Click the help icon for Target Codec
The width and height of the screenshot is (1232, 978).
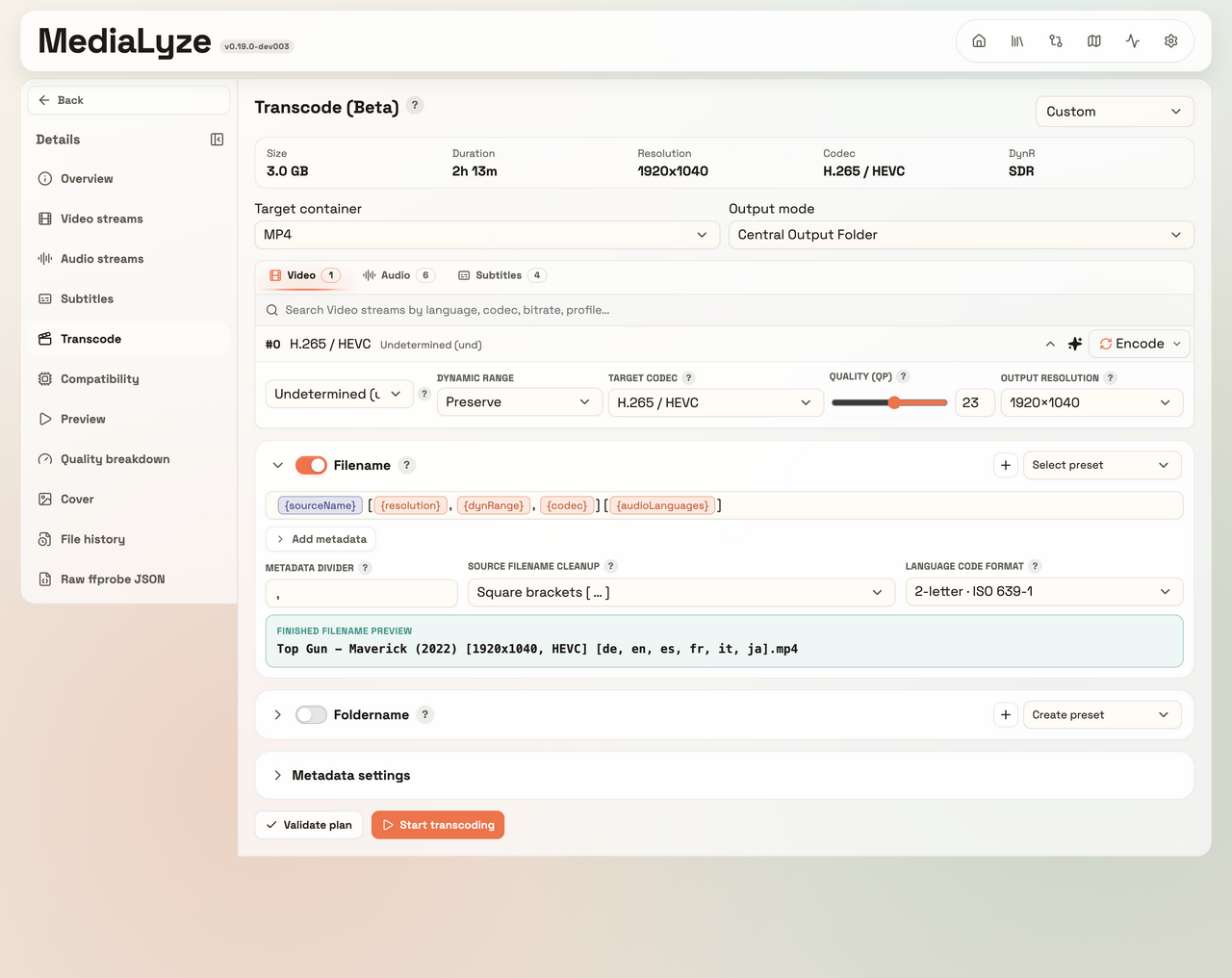(x=689, y=378)
